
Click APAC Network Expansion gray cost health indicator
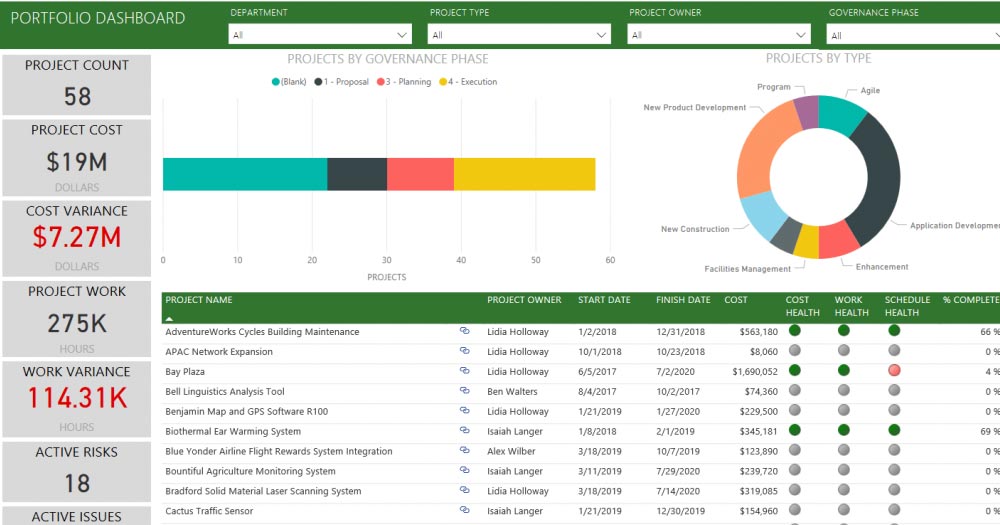[795, 350]
